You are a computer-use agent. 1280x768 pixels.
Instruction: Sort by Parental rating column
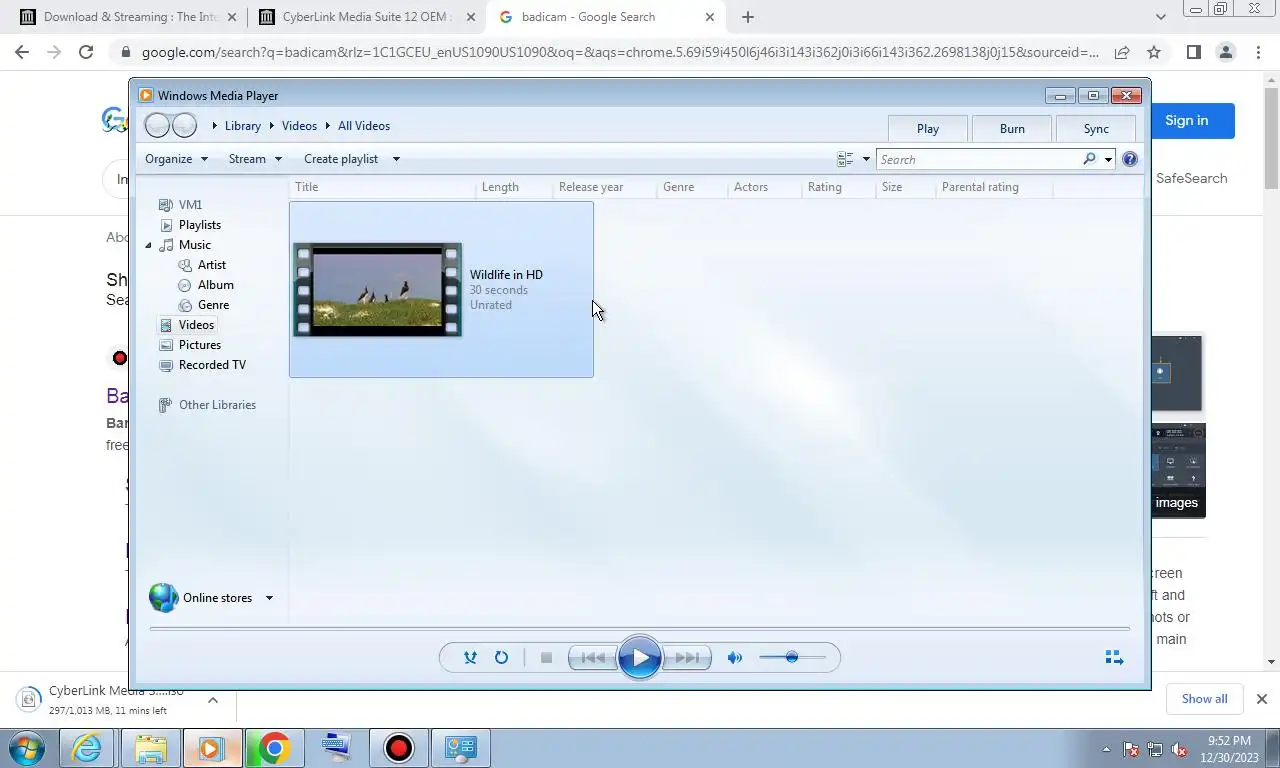tap(994, 187)
